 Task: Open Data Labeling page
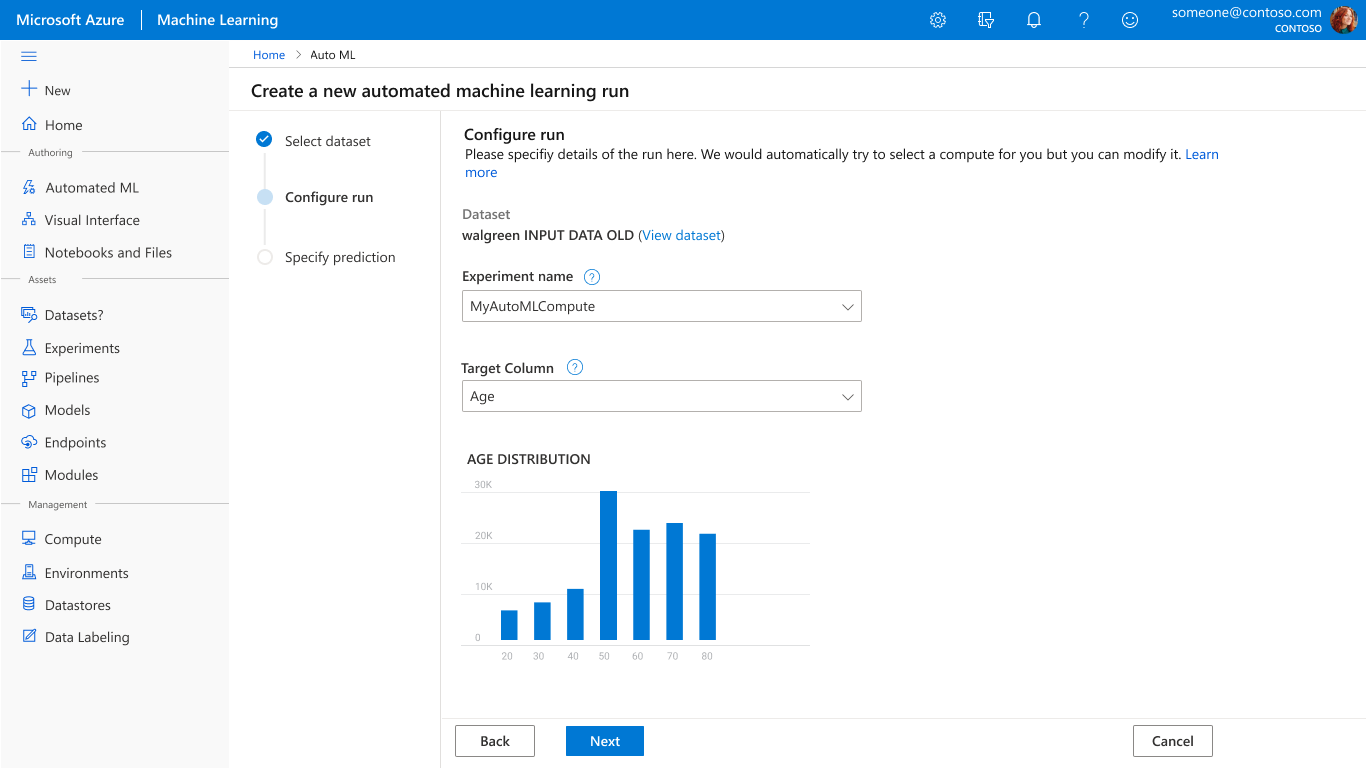tap(87, 637)
